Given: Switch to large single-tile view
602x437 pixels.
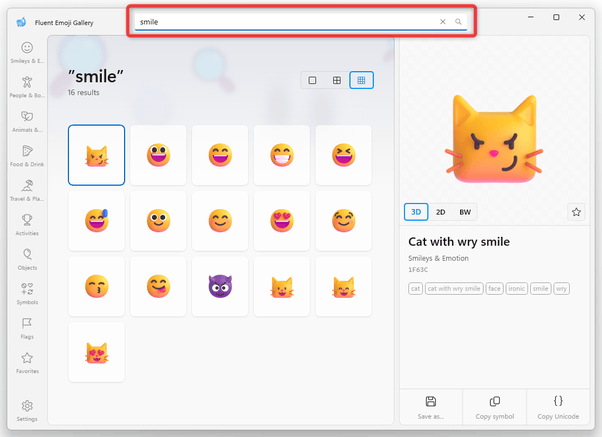Looking at the screenshot, I should pyautogui.click(x=313, y=80).
